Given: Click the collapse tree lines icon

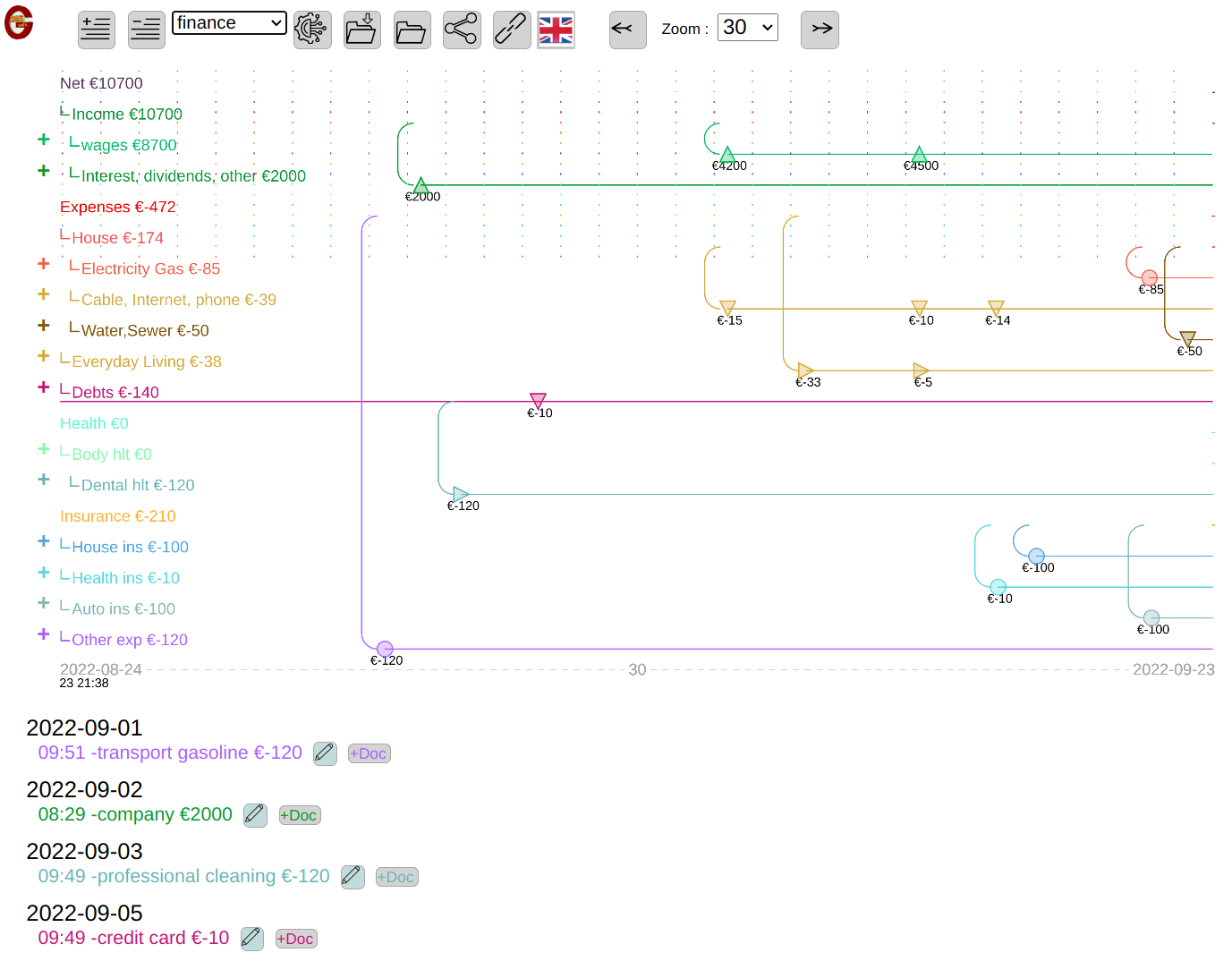Looking at the screenshot, I should tap(146, 30).
